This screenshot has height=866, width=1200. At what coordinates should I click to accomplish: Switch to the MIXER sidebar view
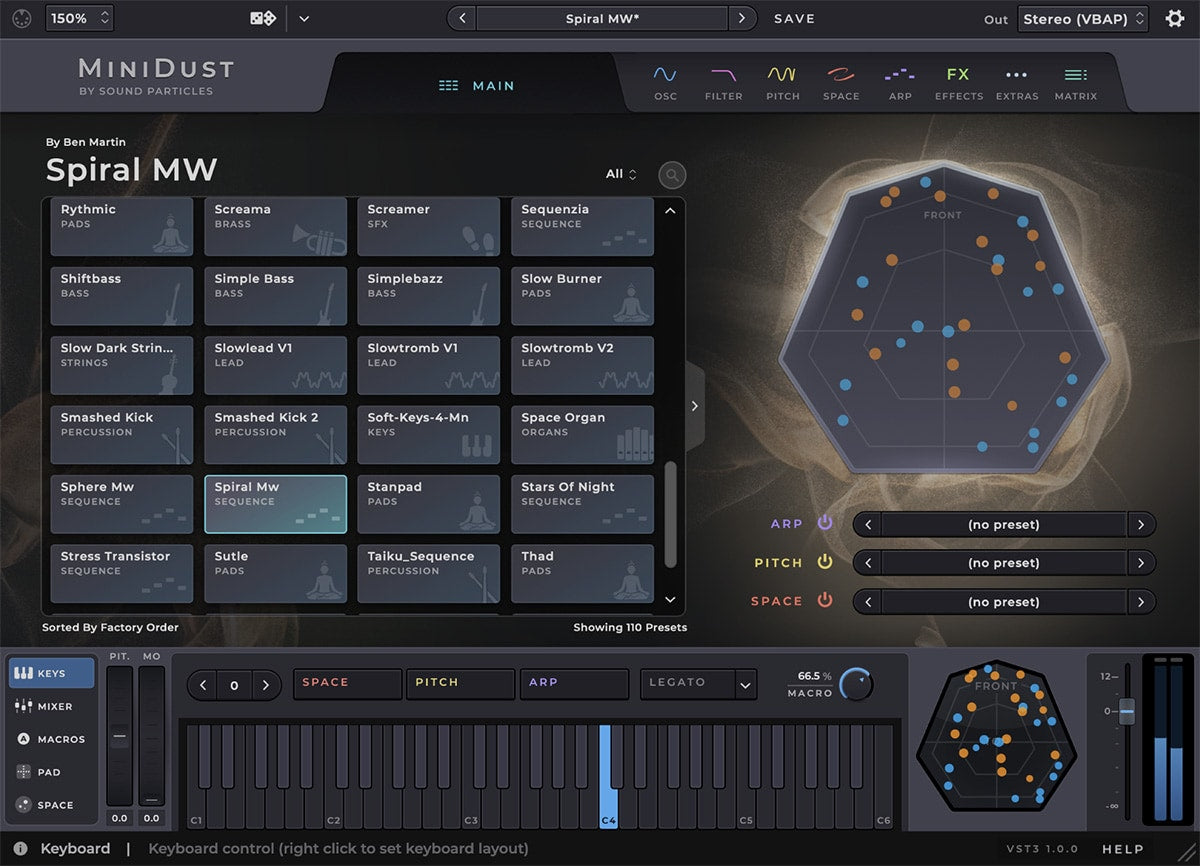click(x=50, y=706)
